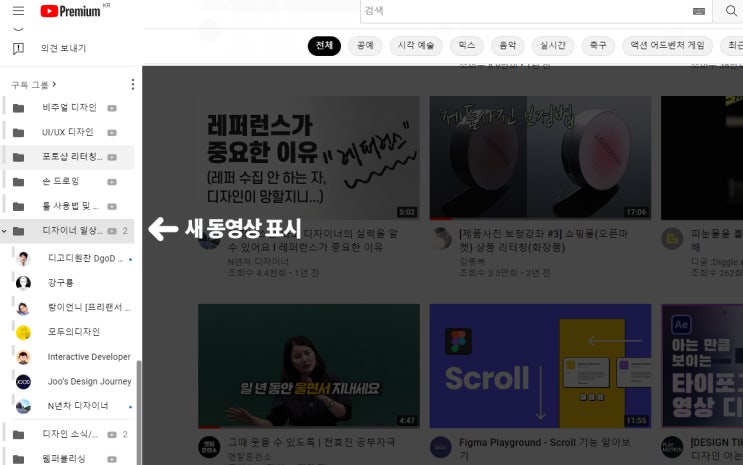Open 디고디원찬 DgoD channel name

click(86, 259)
